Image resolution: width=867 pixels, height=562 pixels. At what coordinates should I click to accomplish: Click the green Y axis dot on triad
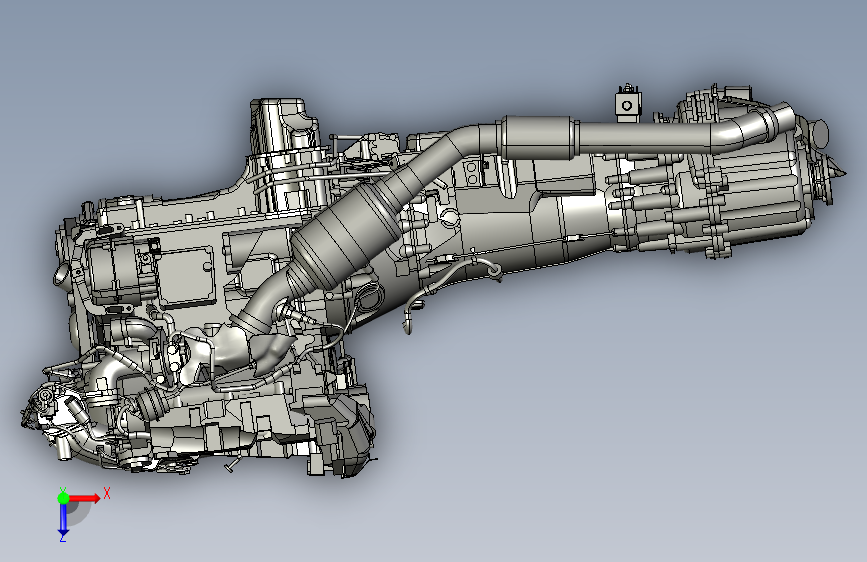63,498
